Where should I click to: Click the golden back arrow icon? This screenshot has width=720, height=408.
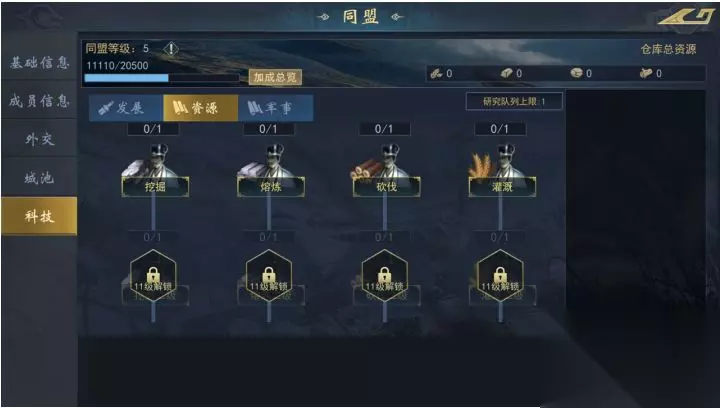point(686,17)
